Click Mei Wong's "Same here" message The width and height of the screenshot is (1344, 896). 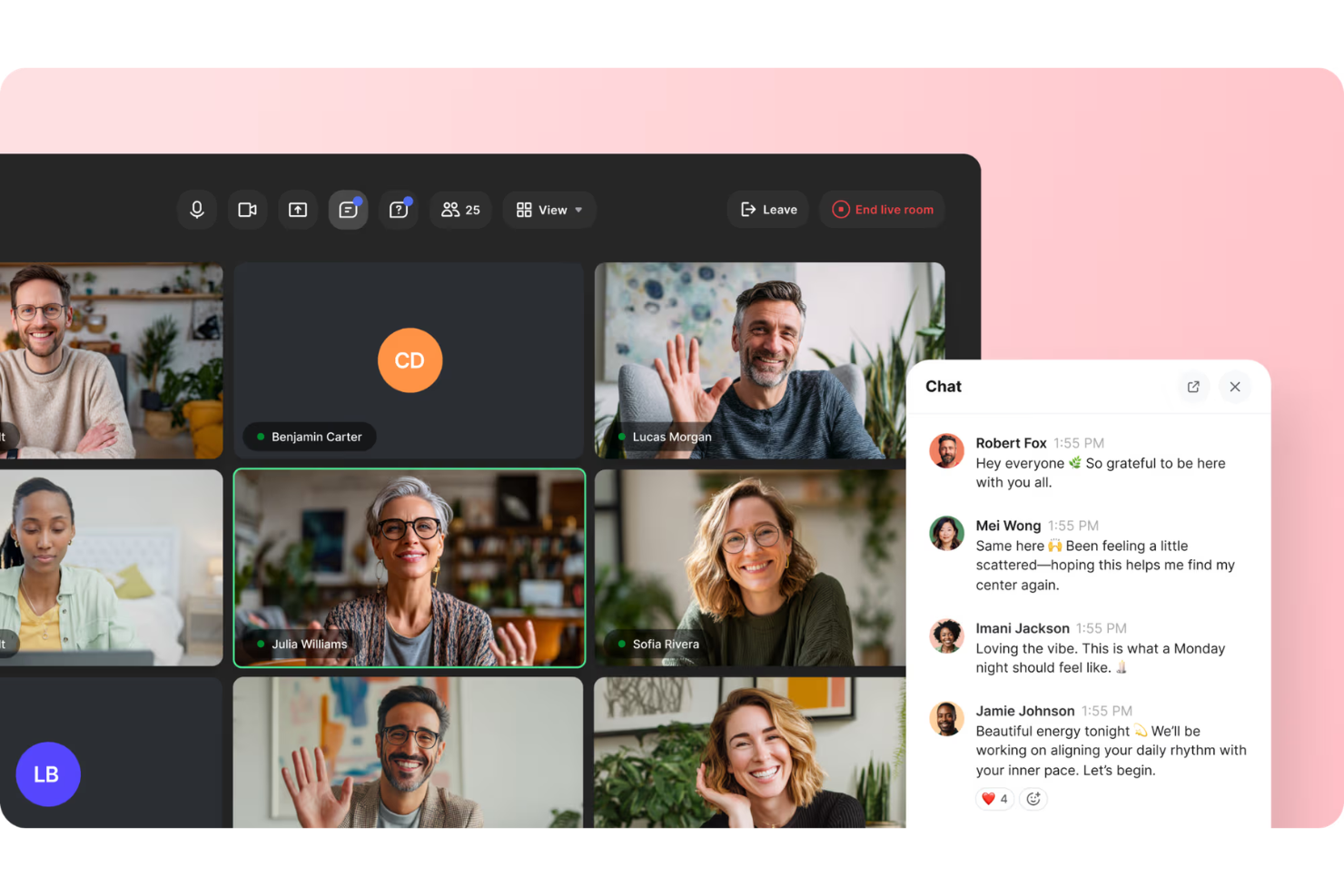pos(1105,566)
